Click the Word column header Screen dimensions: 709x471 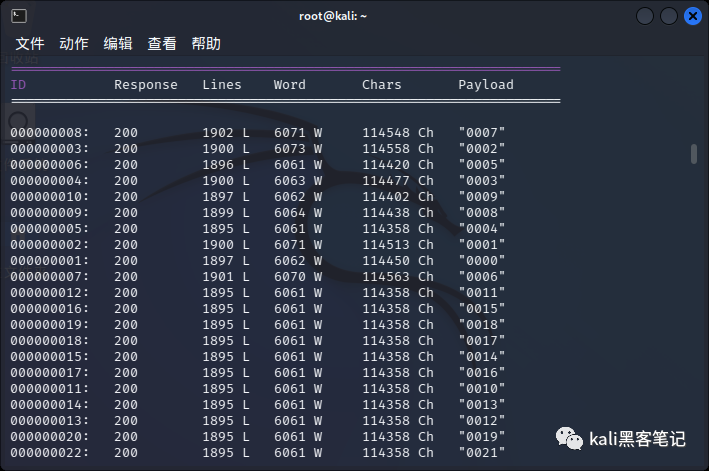click(289, 85)
